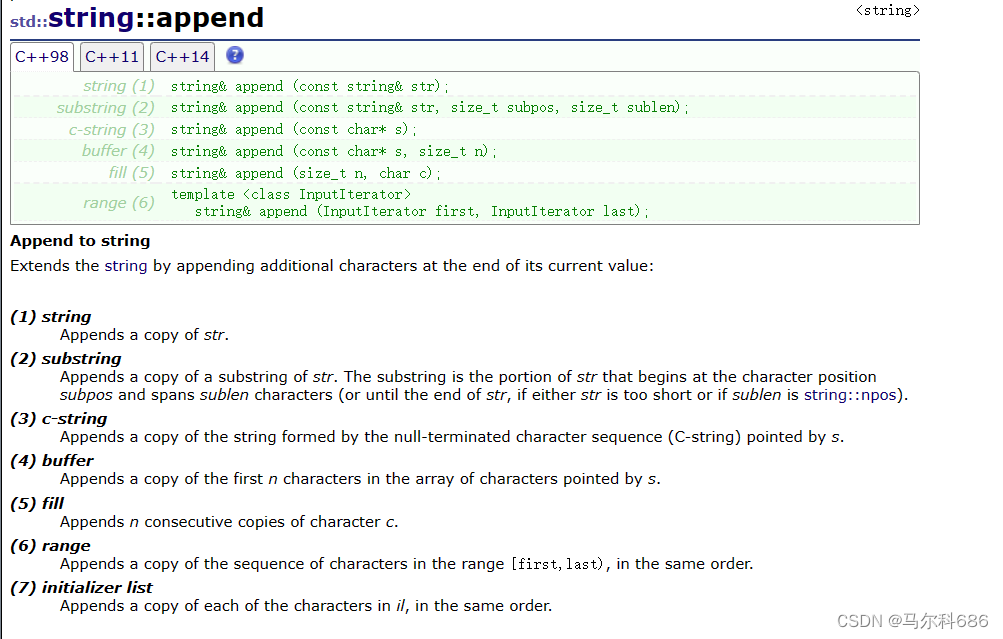Follow the 'string' link in the description sentence

125,266
